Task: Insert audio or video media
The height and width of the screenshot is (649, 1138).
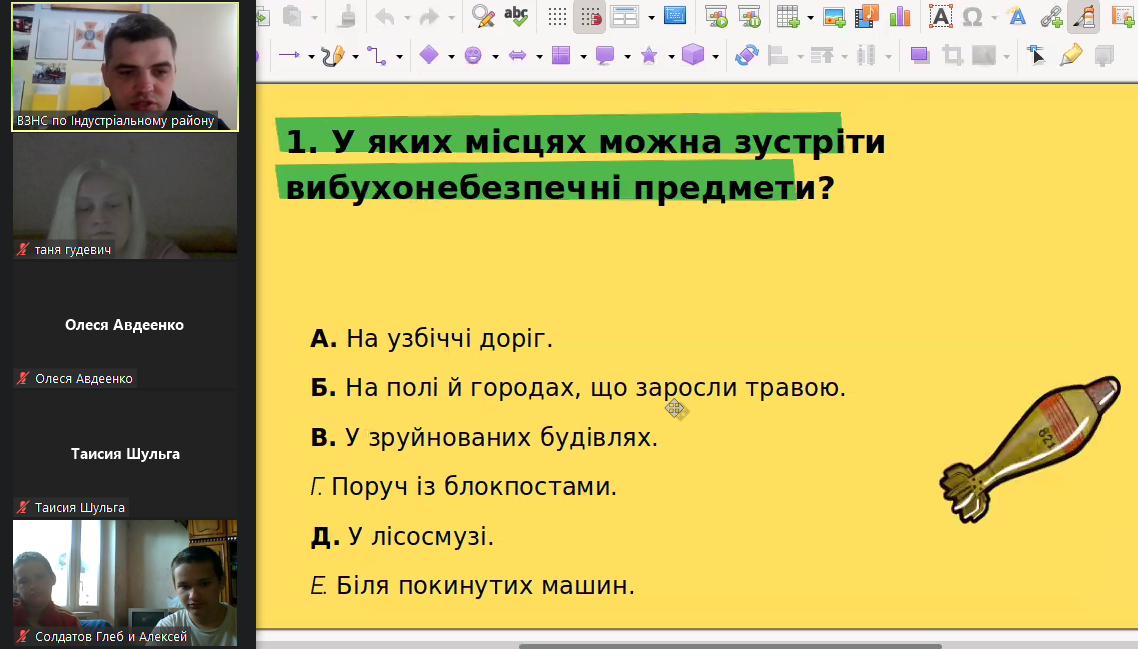Action: pos(867,16)
